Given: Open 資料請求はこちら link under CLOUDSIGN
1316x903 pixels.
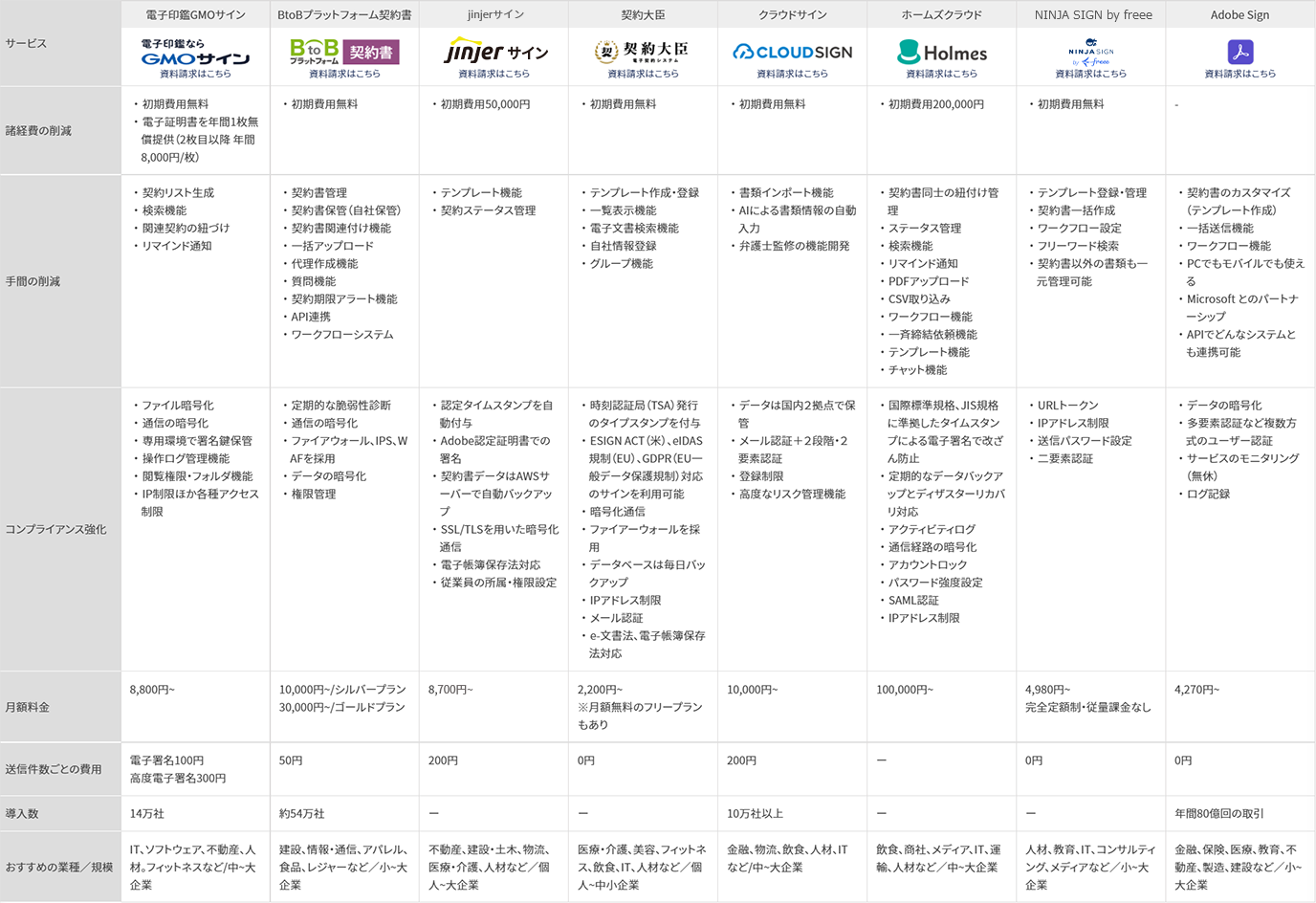Looking at the screenshot, I should tap(792, 74).
